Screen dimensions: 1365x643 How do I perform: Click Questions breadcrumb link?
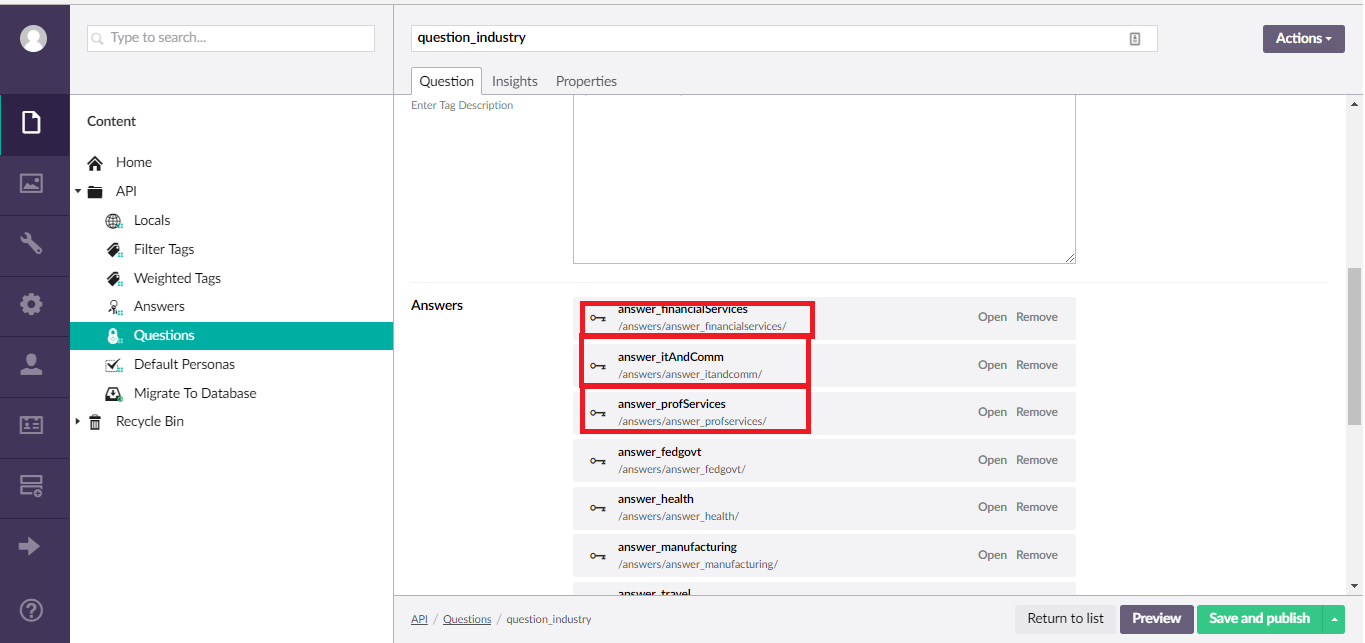coord(467,620)
